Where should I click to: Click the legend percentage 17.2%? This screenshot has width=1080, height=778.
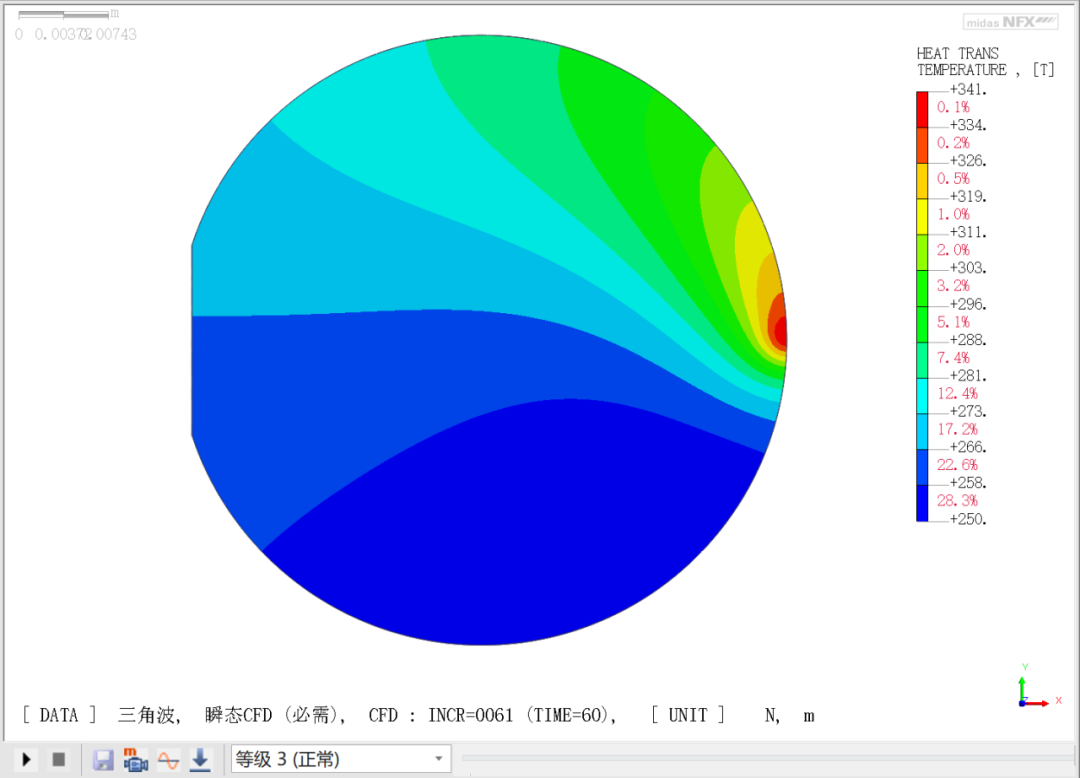pos(957,429)
